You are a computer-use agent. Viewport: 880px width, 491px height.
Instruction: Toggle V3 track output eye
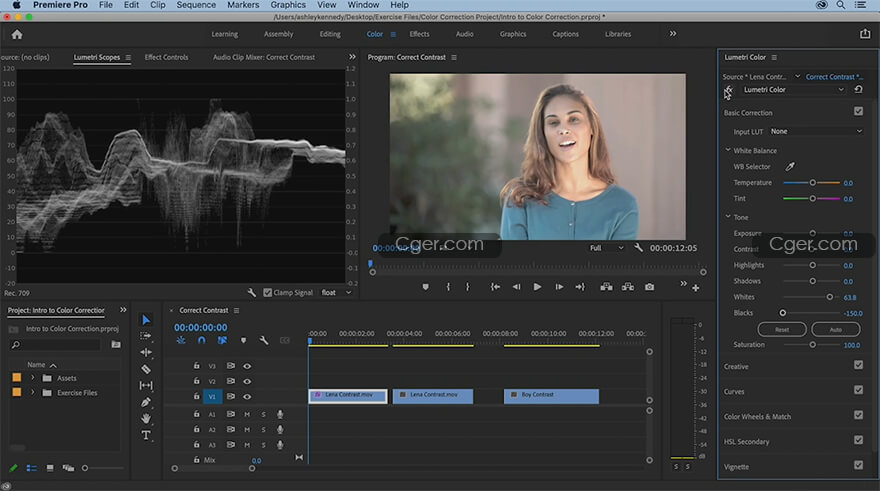coord(247,366)
